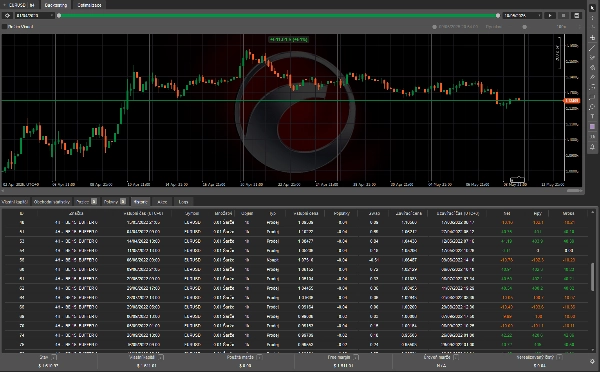Viewport: 600px width, 372px height.
Task: Click the small box icon after second summary label
Action: click(x=161, y=357)
